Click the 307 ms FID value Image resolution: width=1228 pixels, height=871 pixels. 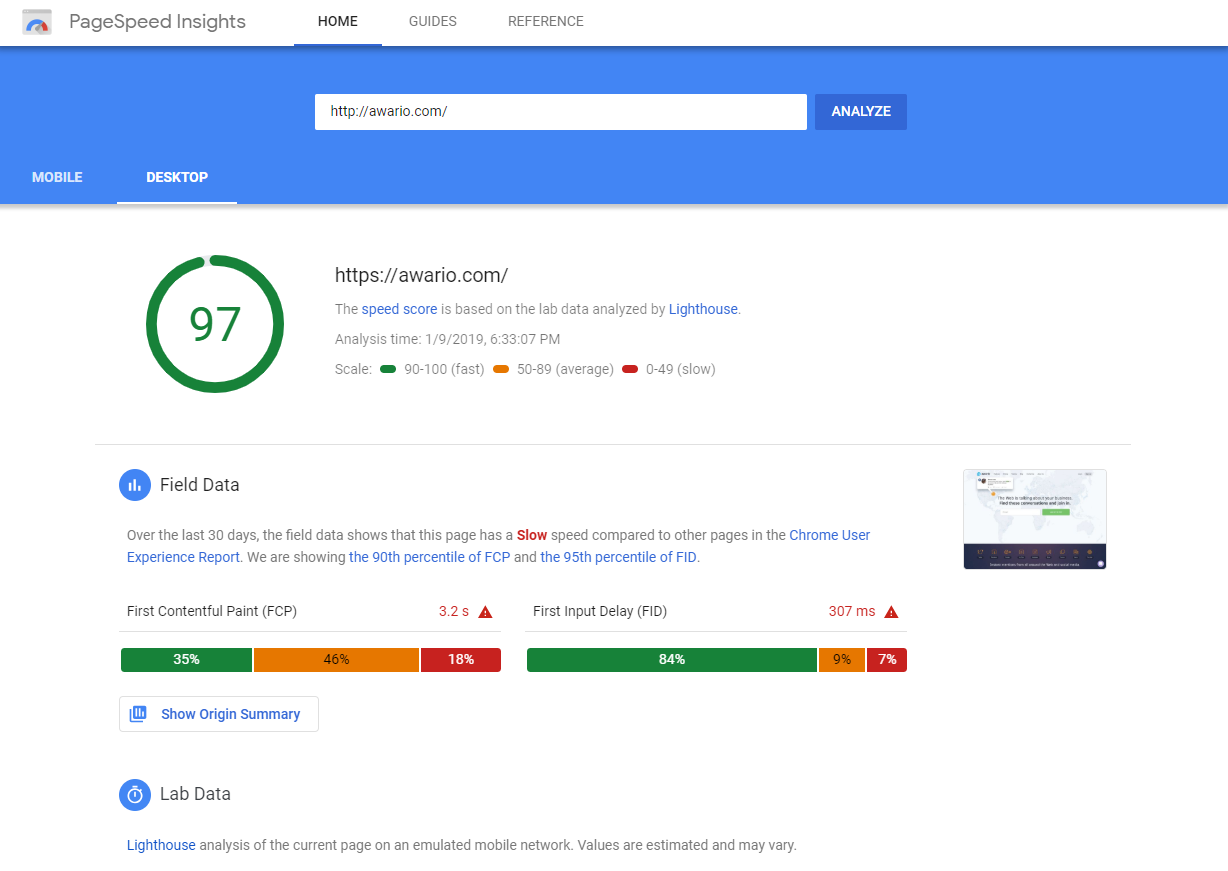[852, 611]
